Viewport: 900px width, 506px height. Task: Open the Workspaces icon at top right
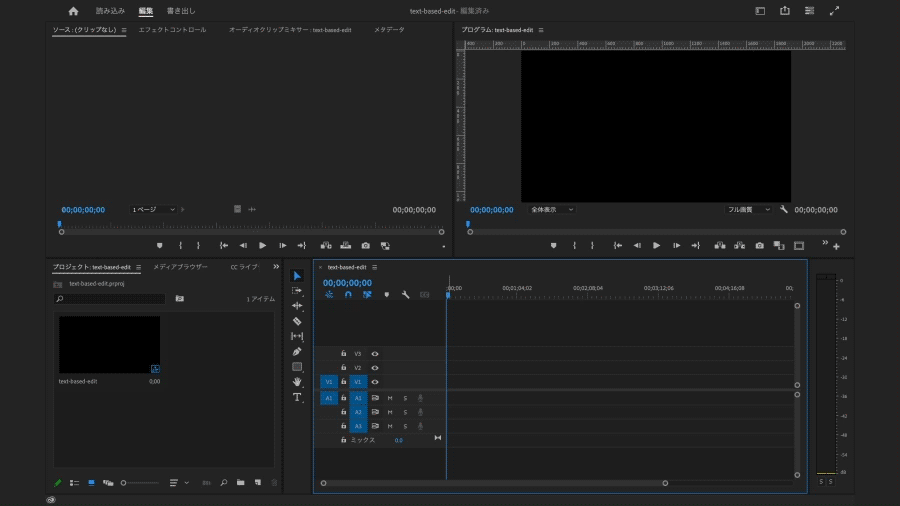pyautogui.click(x=760, y=11)
